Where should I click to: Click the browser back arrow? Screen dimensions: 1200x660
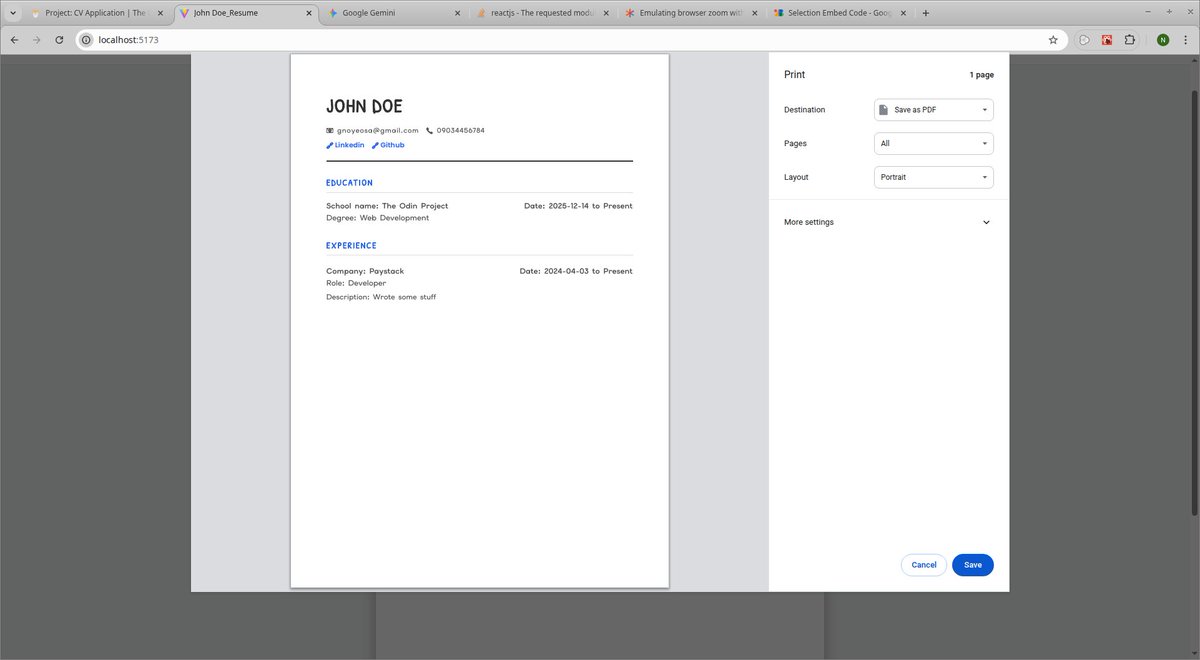14,40
